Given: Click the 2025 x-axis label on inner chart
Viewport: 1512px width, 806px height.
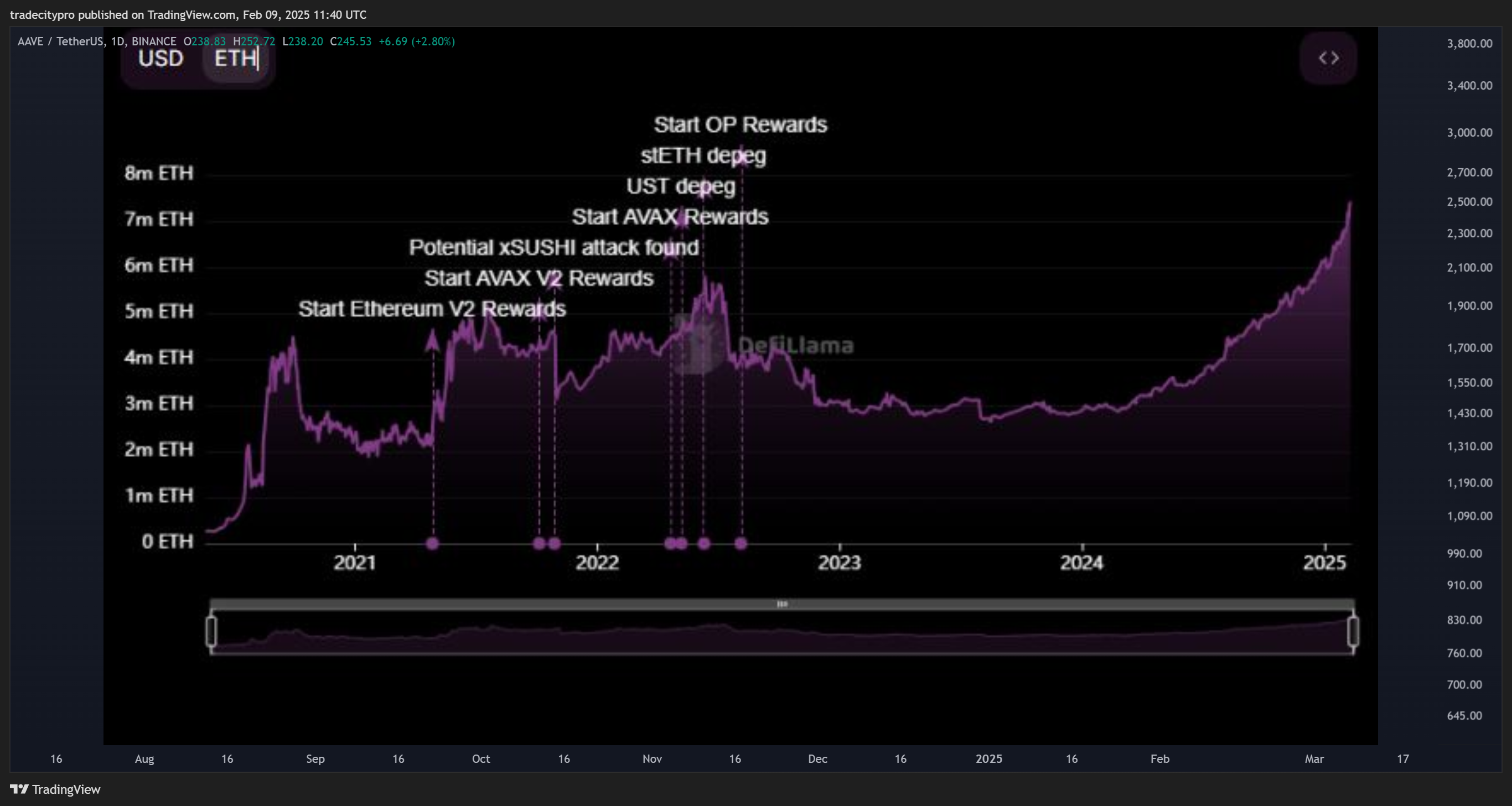Looking at the screenshot, I should (1324, 563).
